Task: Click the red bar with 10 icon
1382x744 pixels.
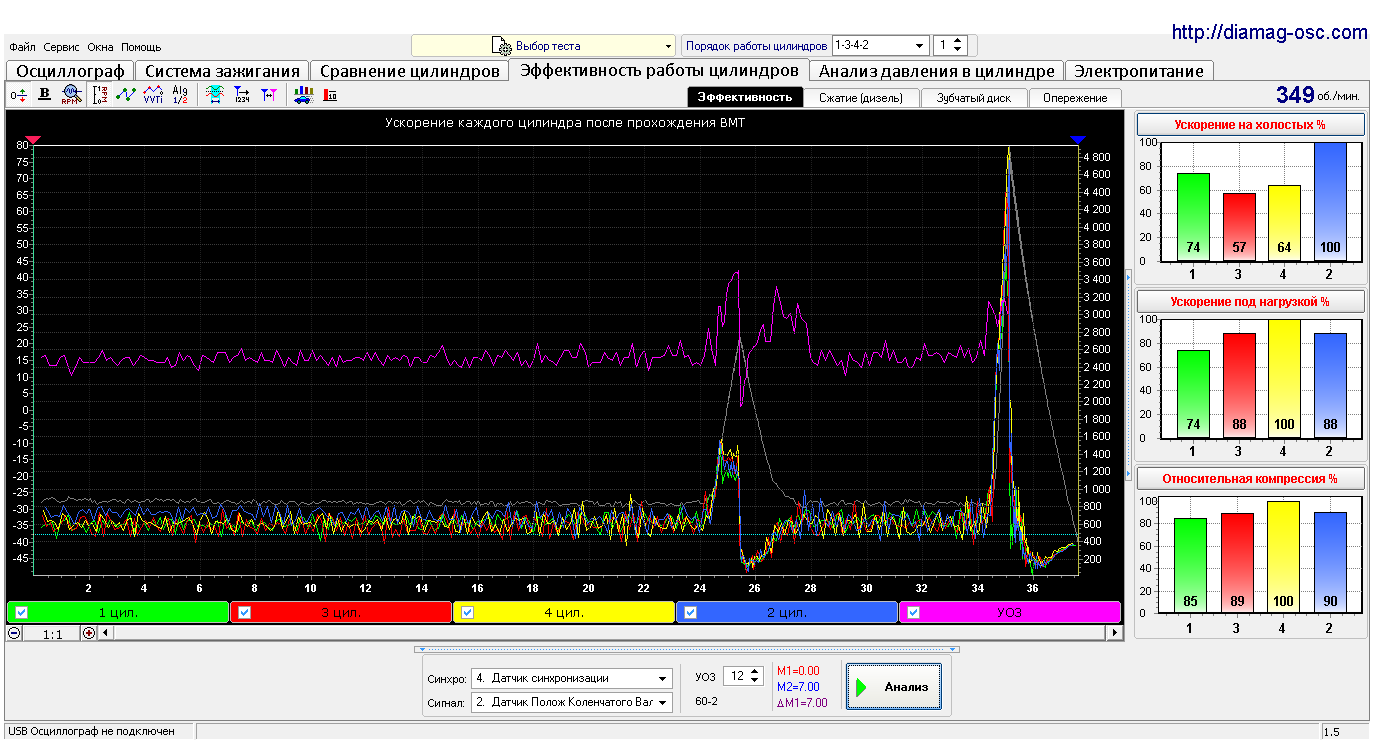Action: 330,95
